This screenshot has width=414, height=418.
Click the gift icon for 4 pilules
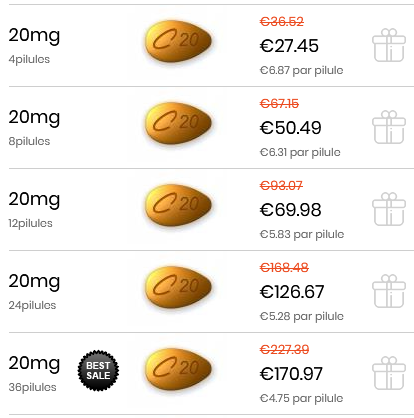point(389,45)
